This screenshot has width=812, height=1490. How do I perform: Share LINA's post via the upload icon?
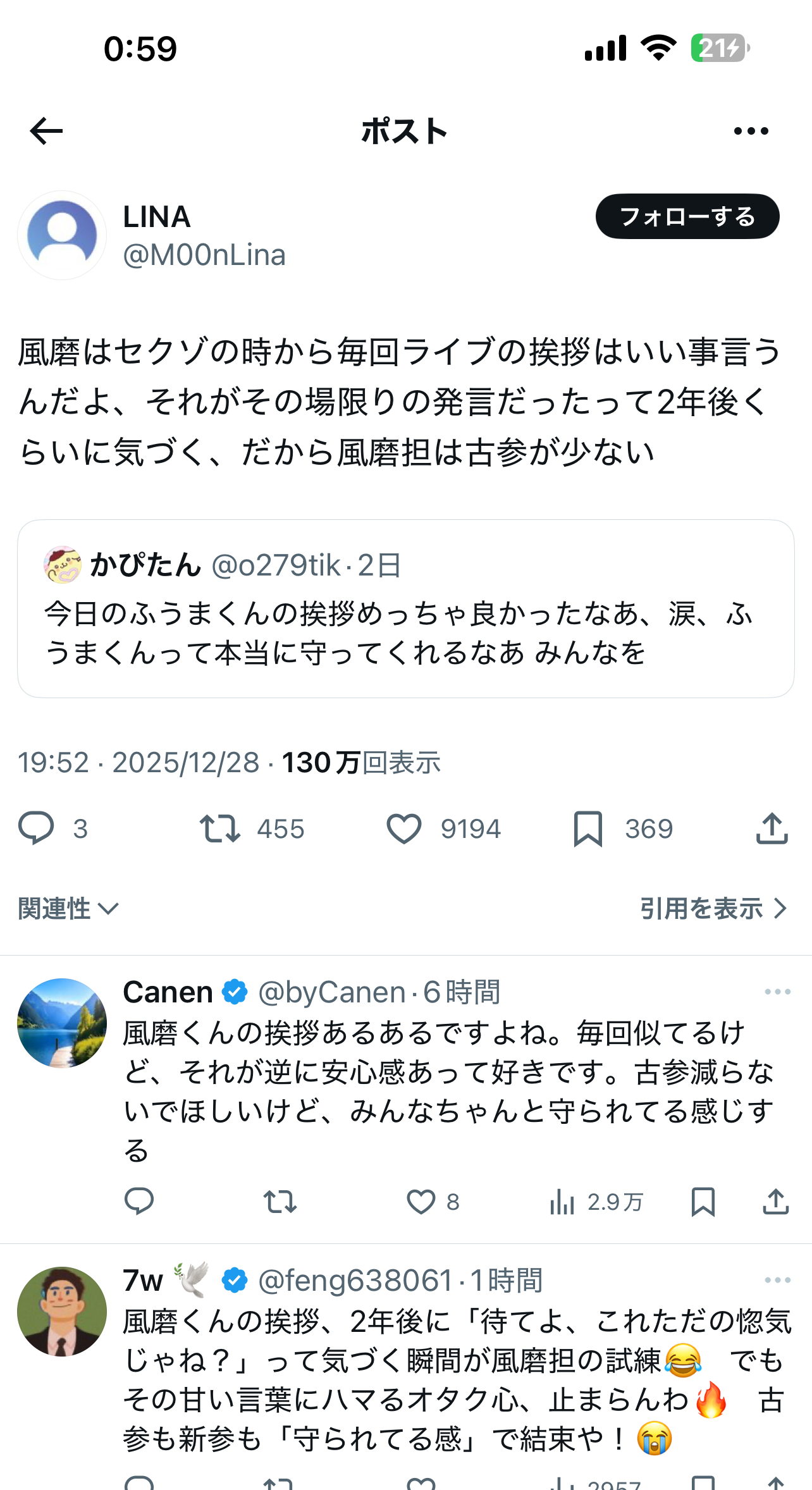[x=772, y=828]
